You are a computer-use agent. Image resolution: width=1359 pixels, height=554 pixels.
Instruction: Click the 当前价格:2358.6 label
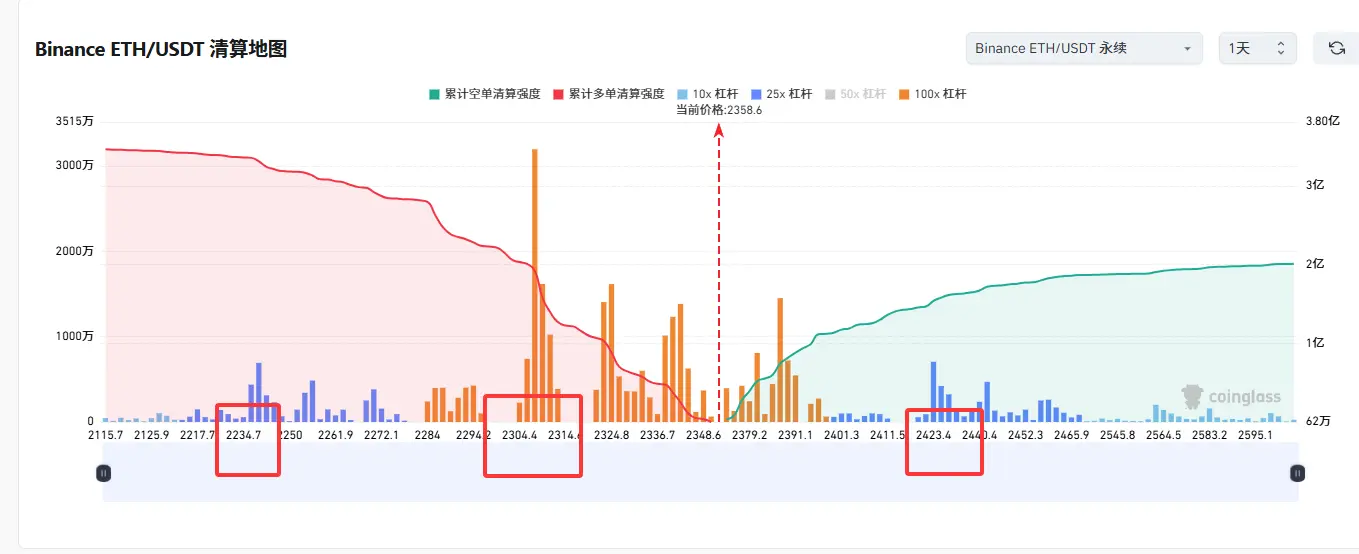pos(719,110)
